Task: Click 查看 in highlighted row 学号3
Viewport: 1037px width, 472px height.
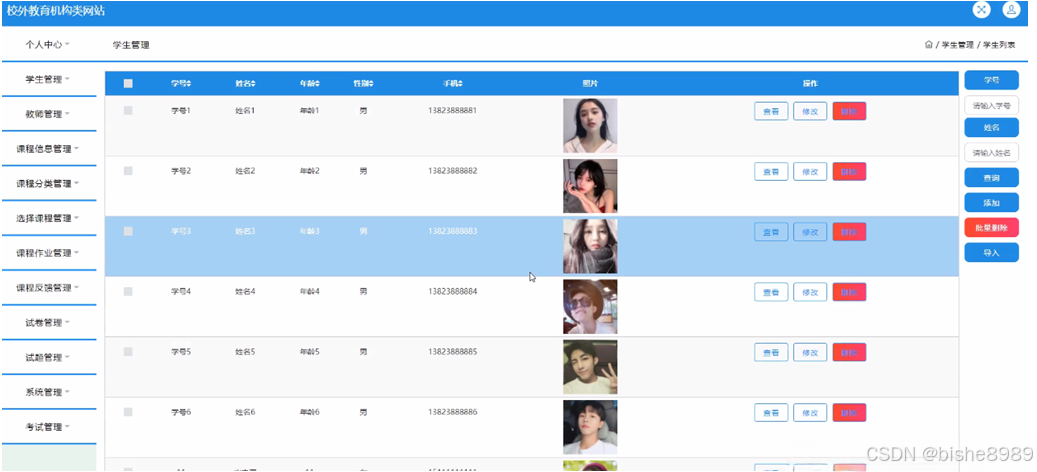Action: click(x=771, y=232)
